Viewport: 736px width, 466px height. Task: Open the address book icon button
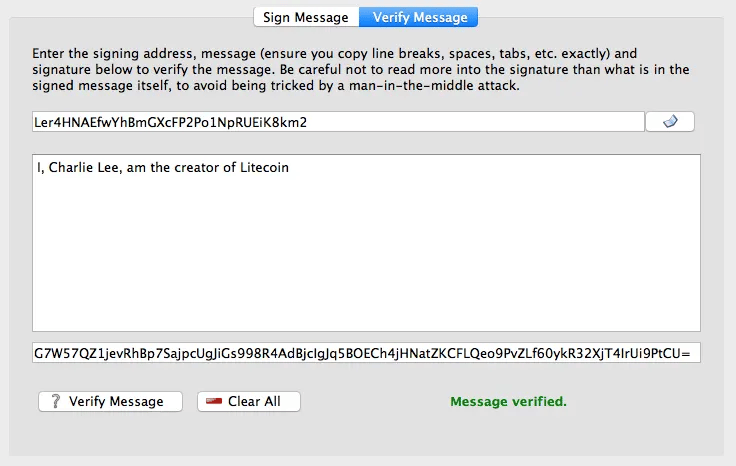pos(670,122)
